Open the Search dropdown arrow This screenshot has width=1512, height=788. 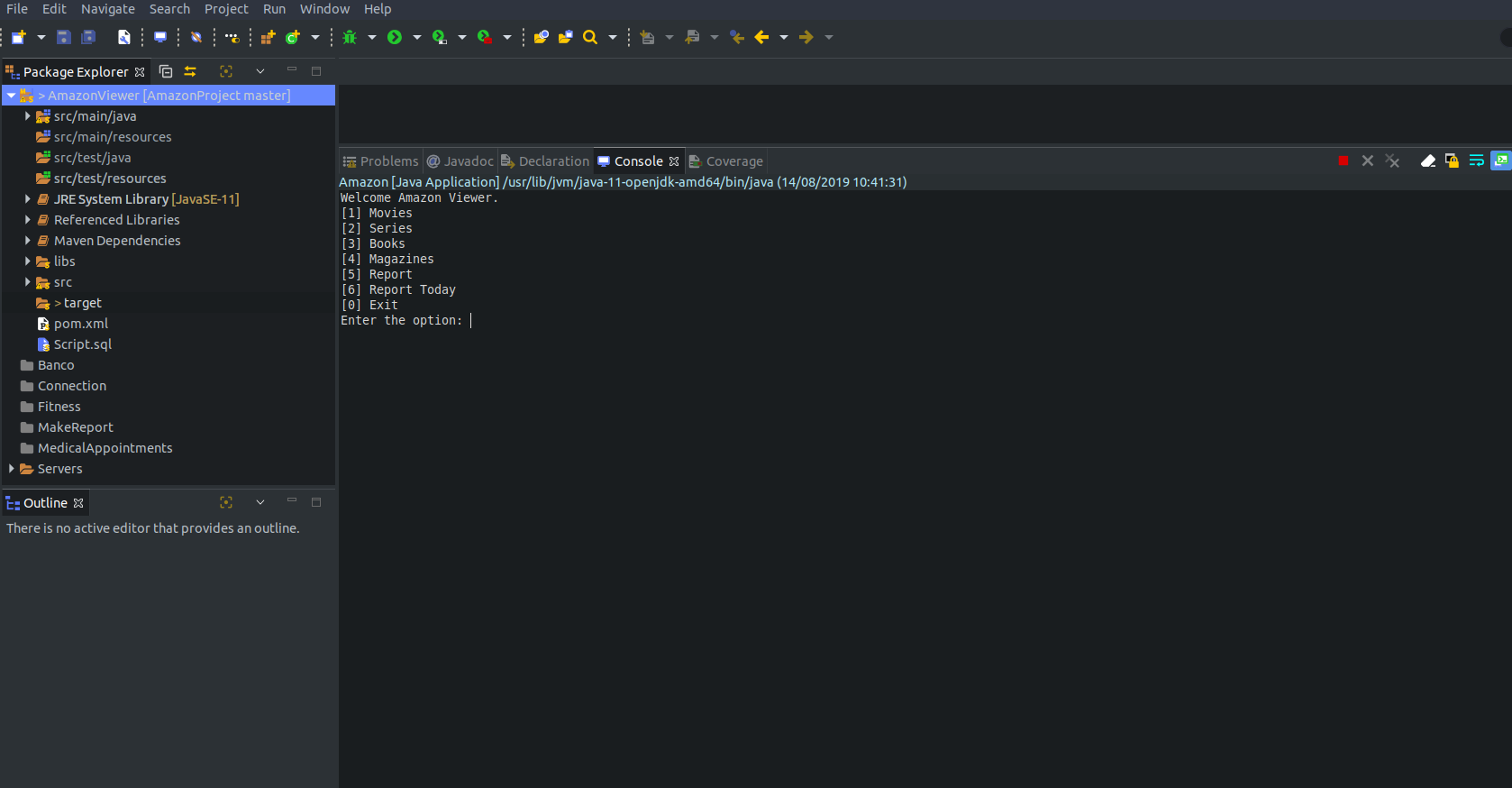pos(613,37)
